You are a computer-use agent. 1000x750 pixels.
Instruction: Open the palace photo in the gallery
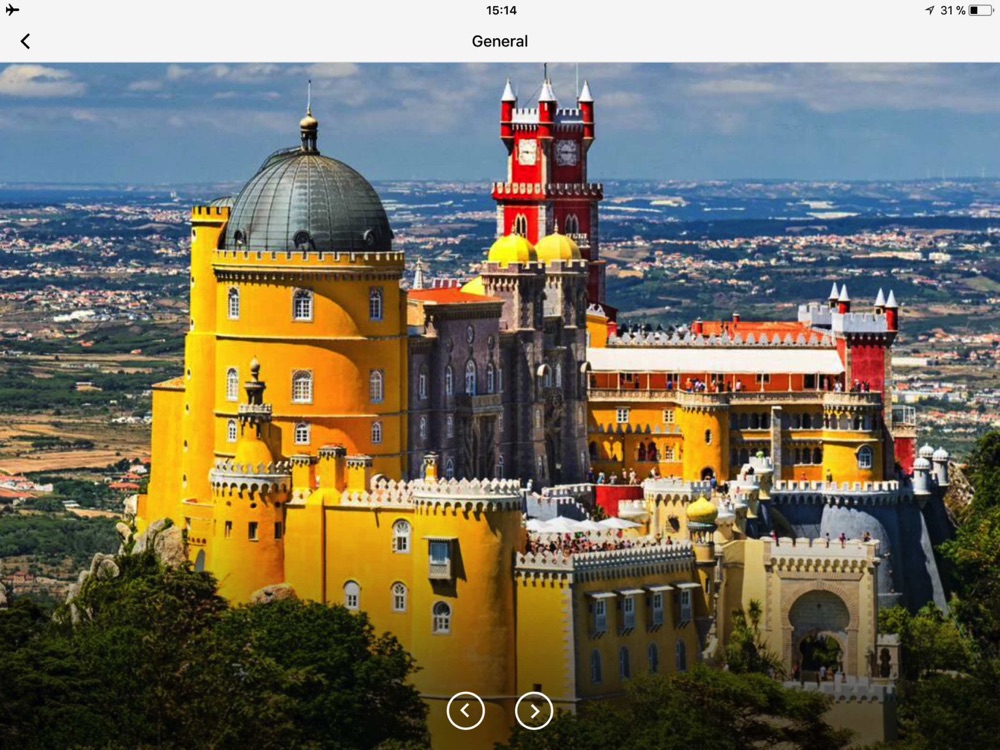coord(500,406)
